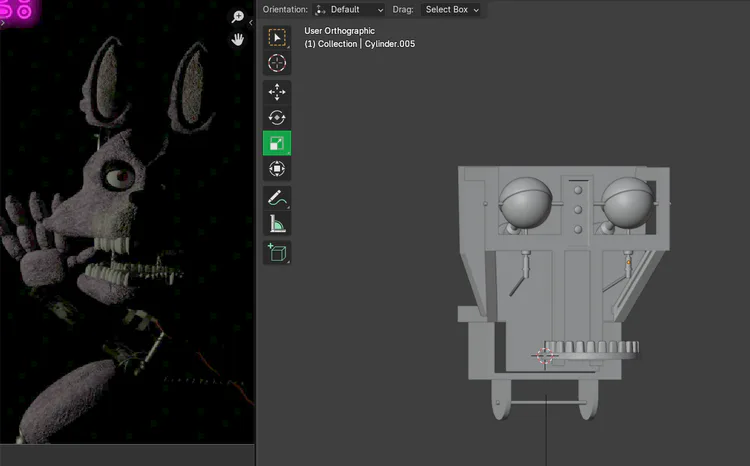Viewport: 750px width, 466px height.
Task: Collapse image editor sidebar arrow
Action: click(251, 22)
